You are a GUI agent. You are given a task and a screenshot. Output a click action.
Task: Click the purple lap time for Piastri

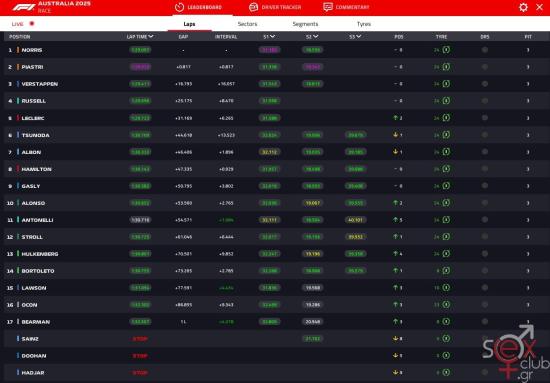(140, 67)
